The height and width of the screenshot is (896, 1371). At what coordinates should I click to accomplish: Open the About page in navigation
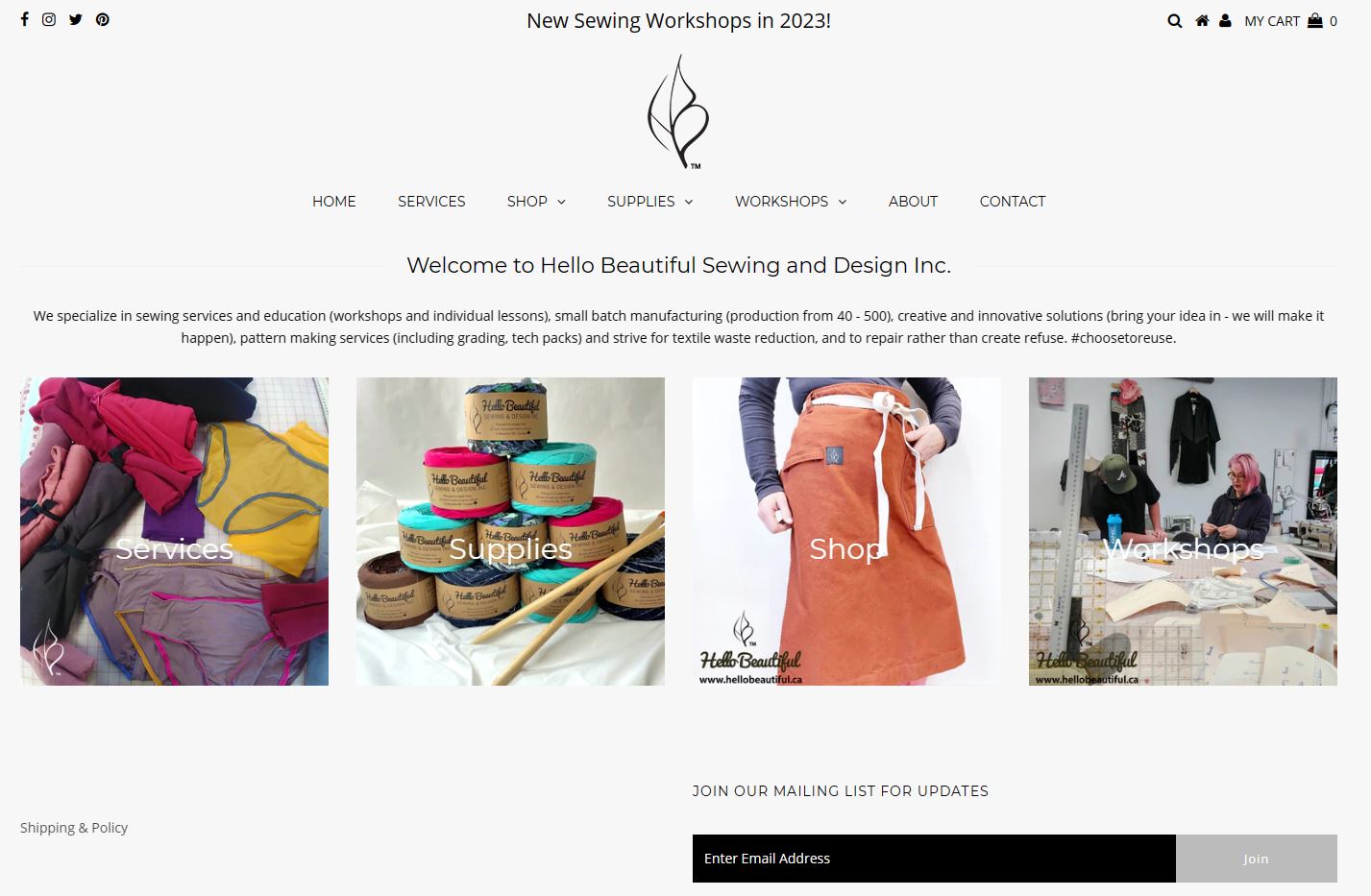click(913, 201)
